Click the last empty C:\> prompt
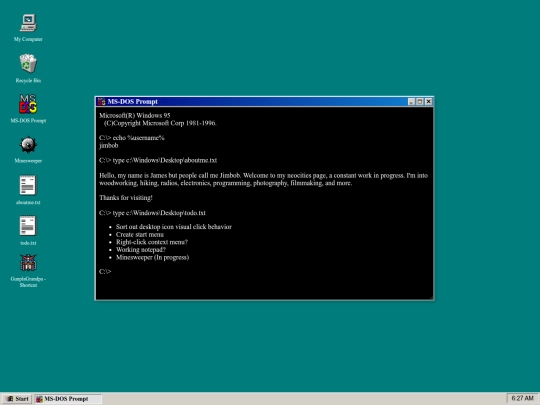The width and height of the screenshot is (540, 405). point(105,272)
